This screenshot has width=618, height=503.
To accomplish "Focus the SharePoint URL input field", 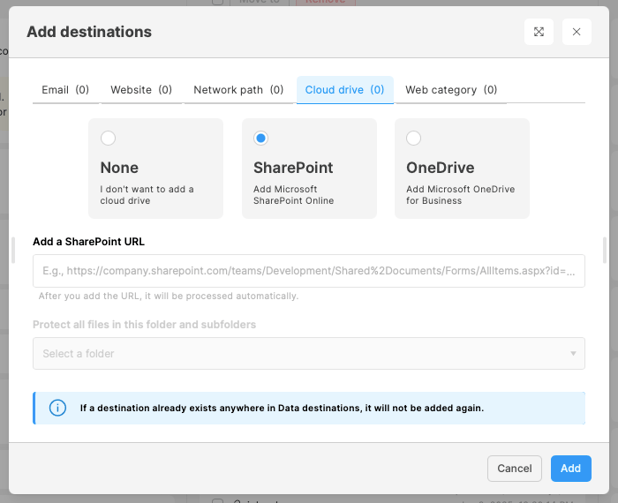I will click(309, 271).
